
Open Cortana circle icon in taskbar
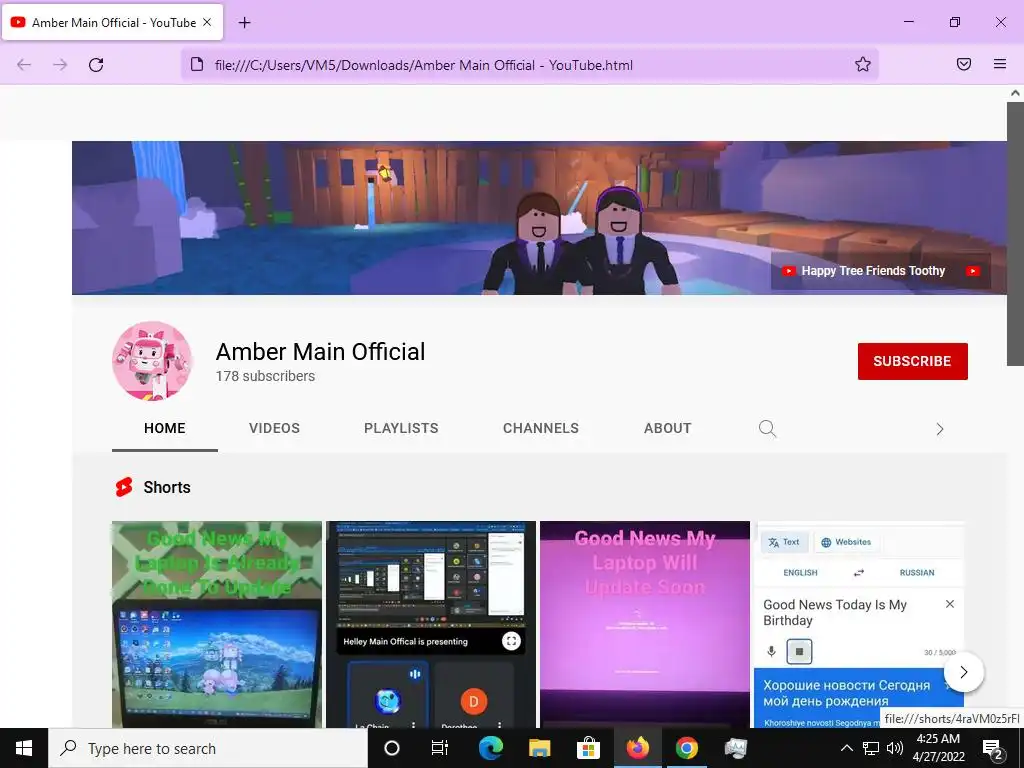(392, 748)
